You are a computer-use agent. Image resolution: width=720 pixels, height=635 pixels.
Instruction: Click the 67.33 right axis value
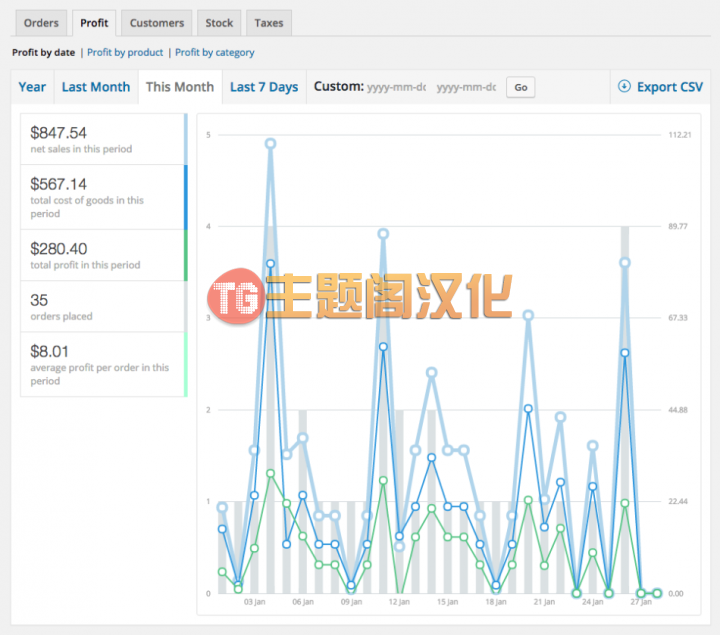pos(678,318)
